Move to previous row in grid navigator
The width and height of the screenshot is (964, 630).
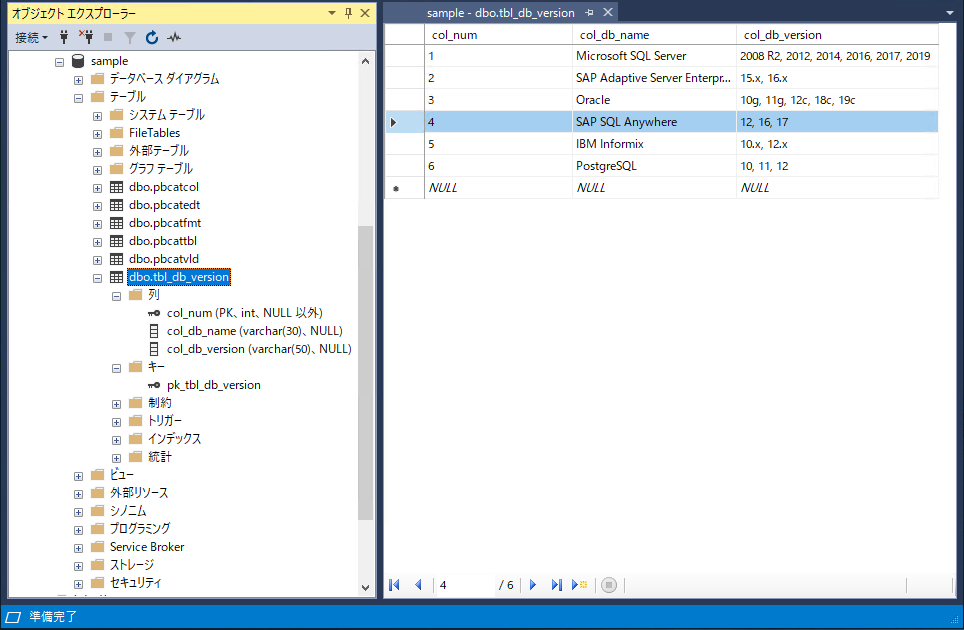418,585
